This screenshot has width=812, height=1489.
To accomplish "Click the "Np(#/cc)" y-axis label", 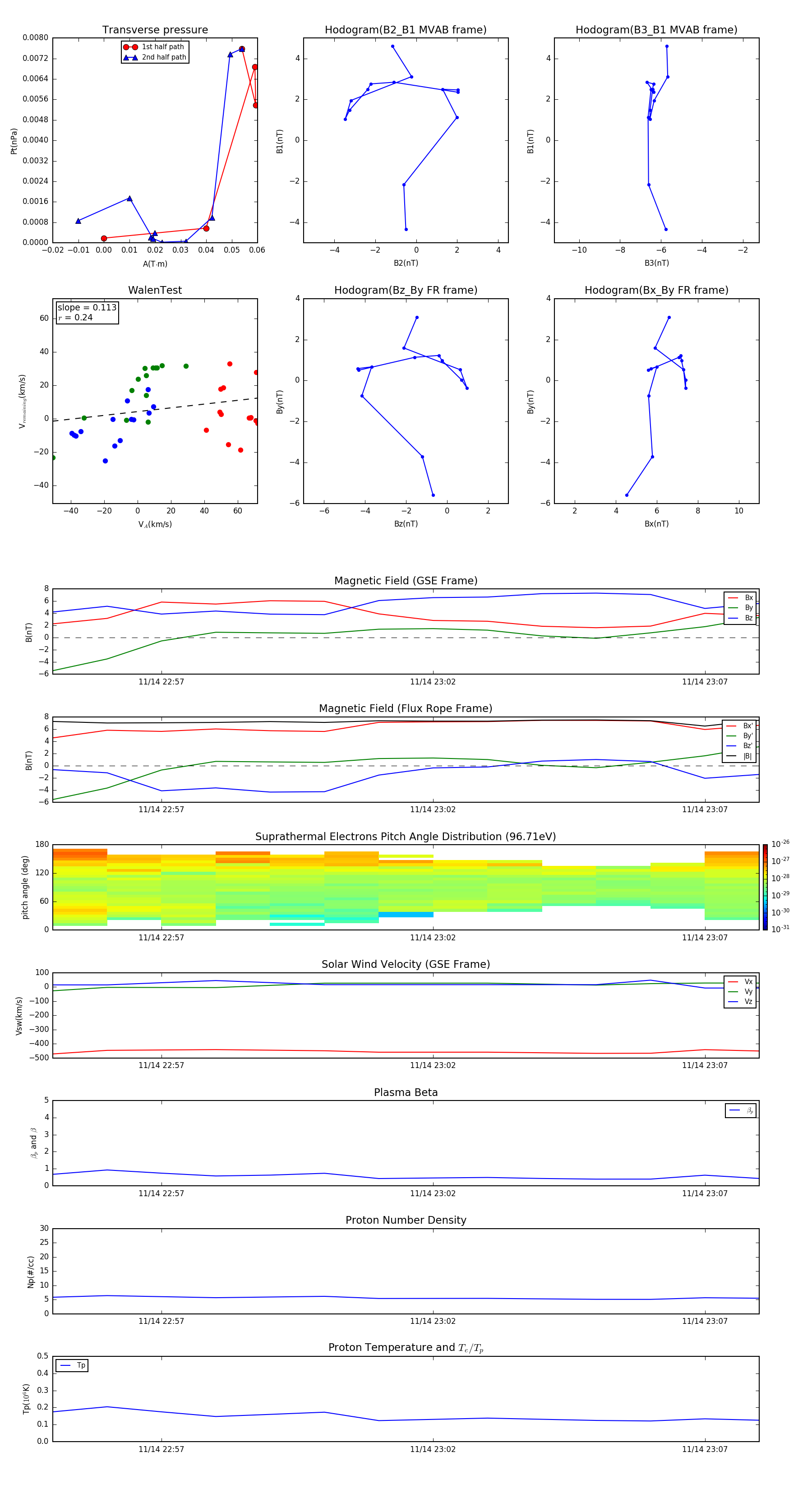I will click(x=31, y=1272).
